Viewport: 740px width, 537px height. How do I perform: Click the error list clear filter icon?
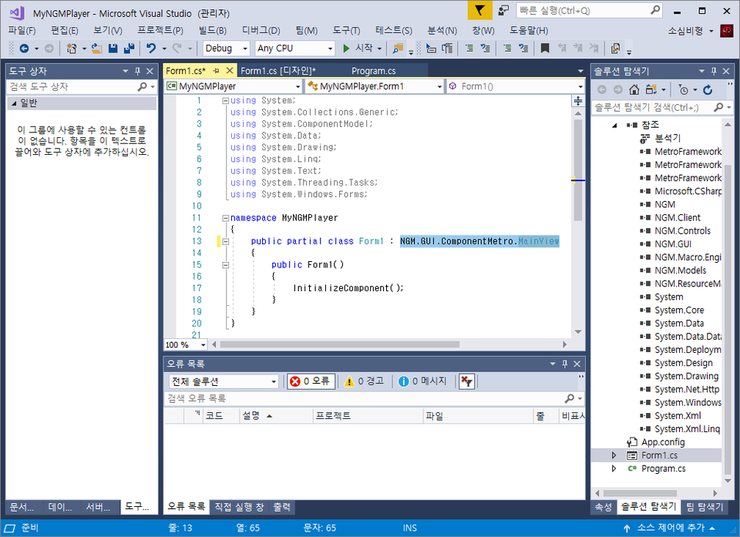click(467, 381)
